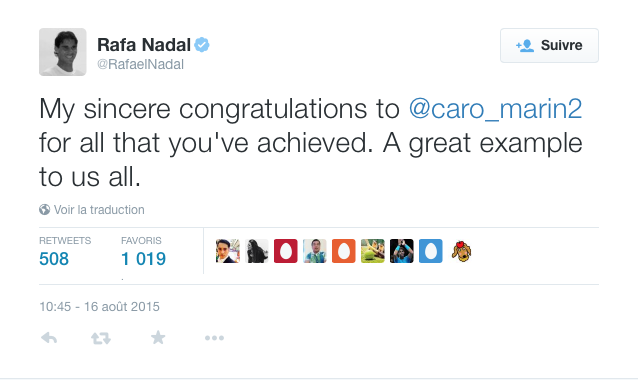Screen dimensions: 638x380
Task: Retweet this tweet via the retweet icon
Action: (101, 338)
